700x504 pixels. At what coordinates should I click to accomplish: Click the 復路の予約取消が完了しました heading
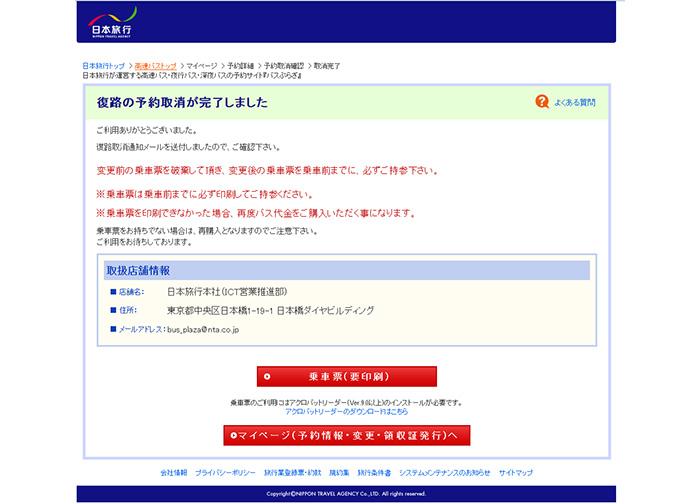182,103
